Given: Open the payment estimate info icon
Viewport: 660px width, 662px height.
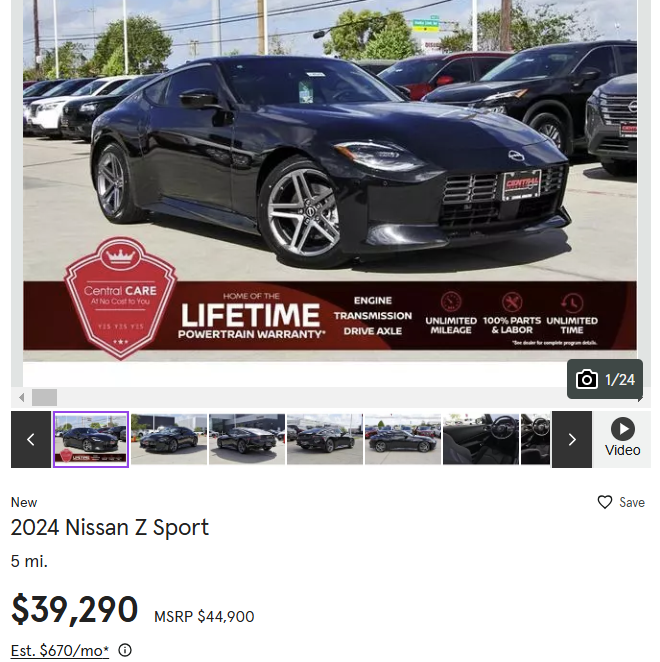Looking at the screenshot, I should [125, 650].
